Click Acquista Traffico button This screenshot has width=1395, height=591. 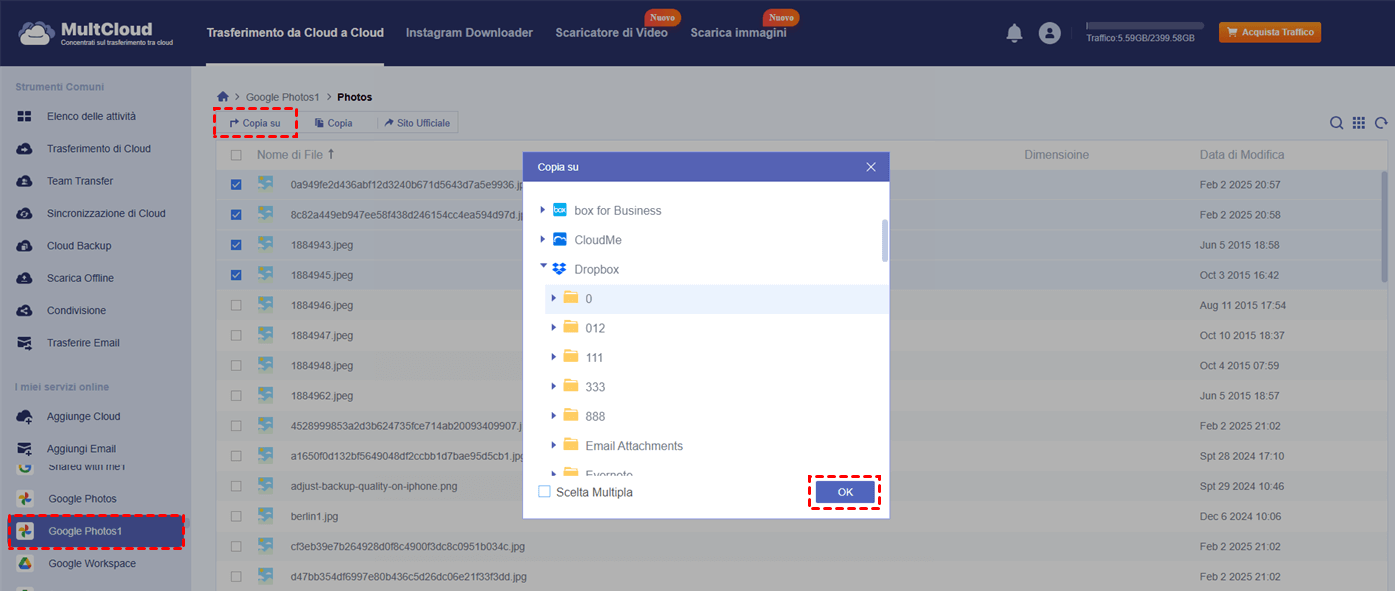point(1270,33)
